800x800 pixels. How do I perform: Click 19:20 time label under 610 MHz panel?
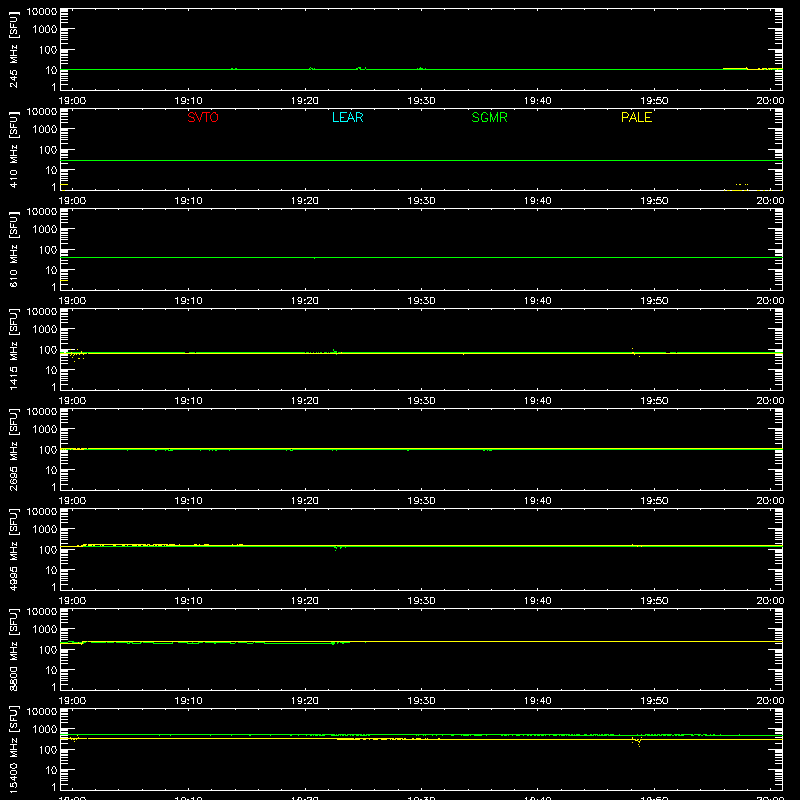[x=305, y=301]
